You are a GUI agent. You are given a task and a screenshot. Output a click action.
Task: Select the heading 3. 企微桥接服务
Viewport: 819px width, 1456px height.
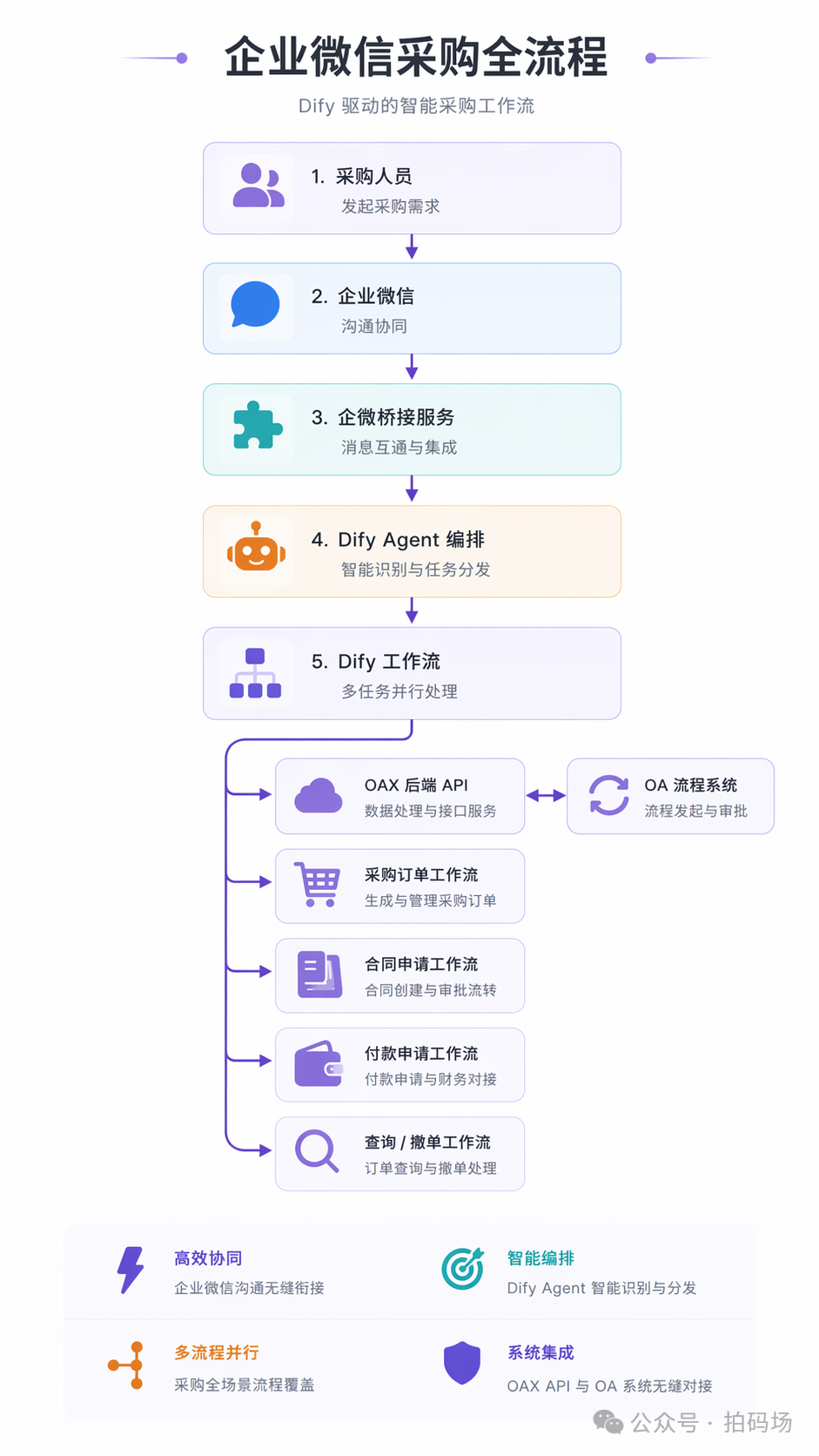tap(383, 417)
